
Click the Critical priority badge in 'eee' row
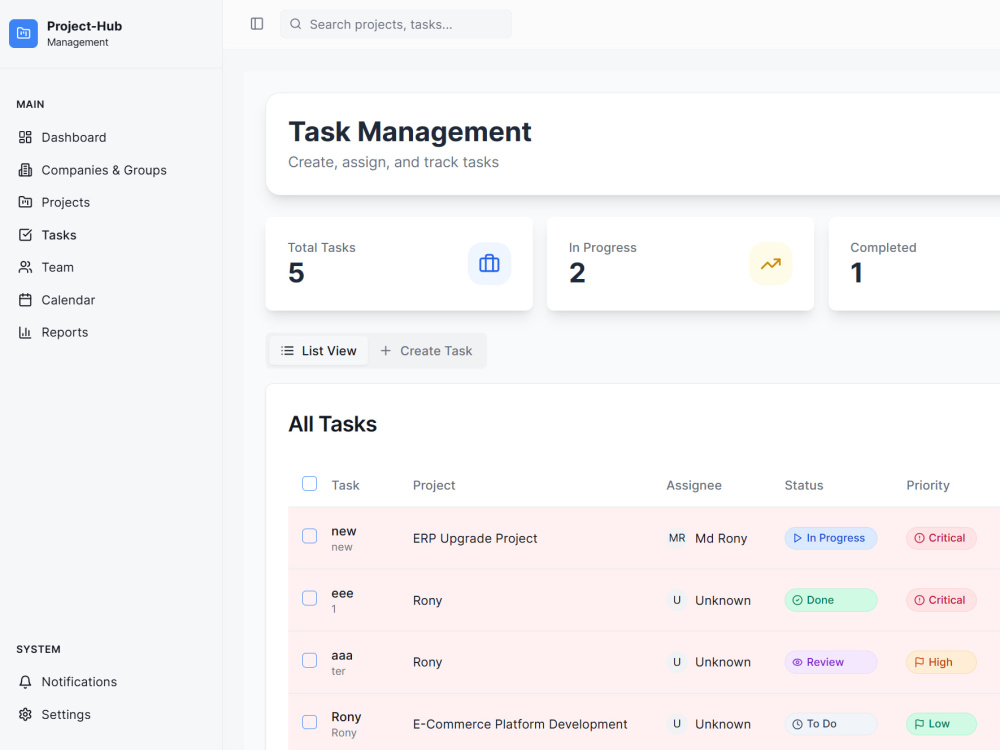[x=941, y=600]
